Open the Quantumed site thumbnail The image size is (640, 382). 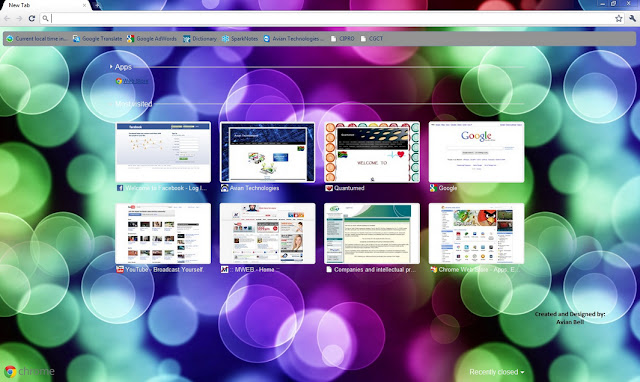click(x=372, y=152)
